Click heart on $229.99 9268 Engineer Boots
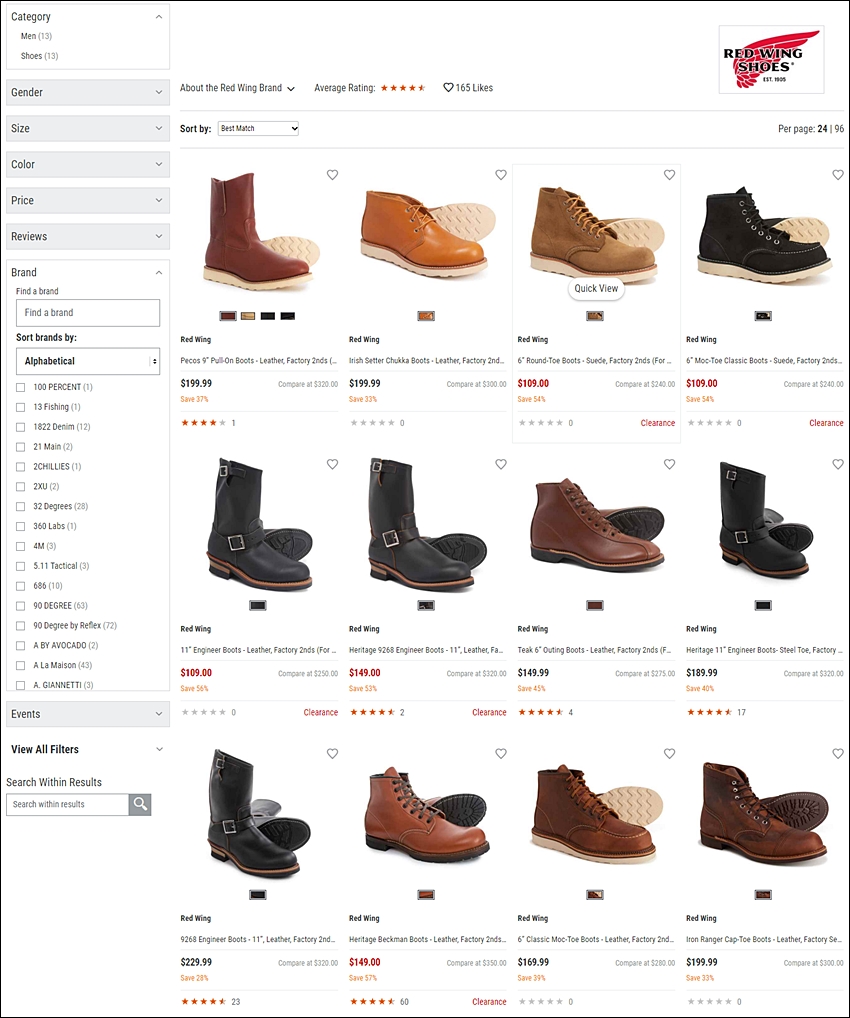The width and height of the screenshot is (850, 1018). click(332, 754)
